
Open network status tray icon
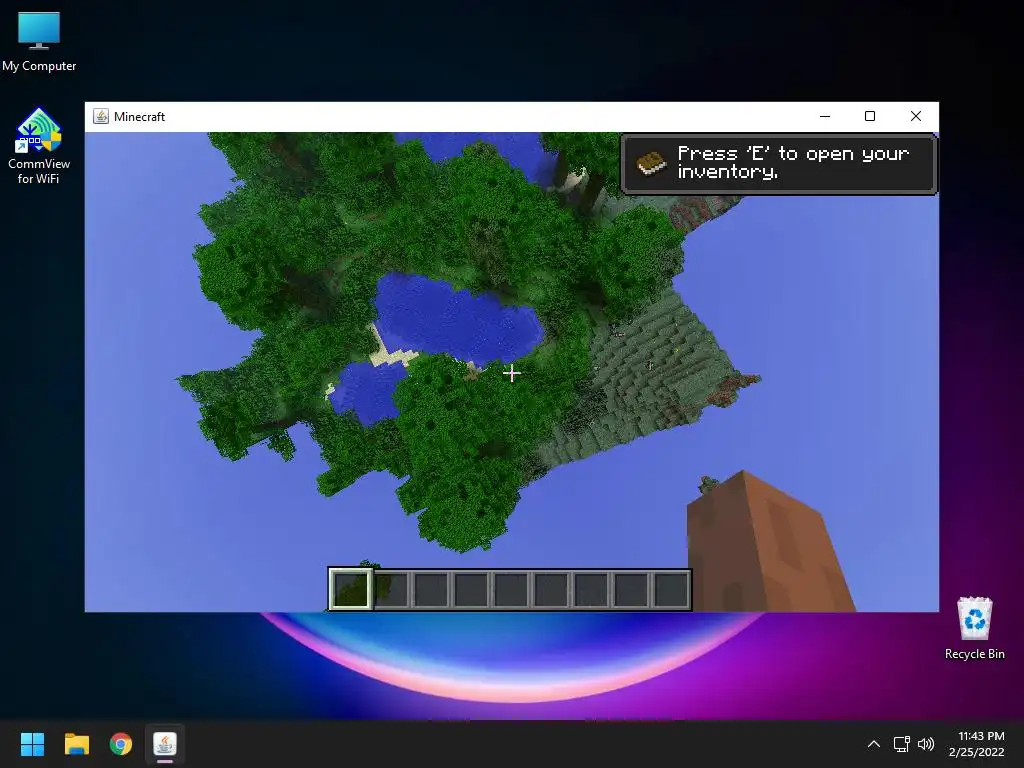902,744
